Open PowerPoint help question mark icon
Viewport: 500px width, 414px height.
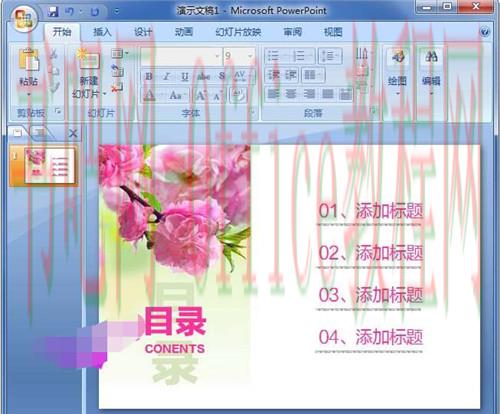(484, 32)
